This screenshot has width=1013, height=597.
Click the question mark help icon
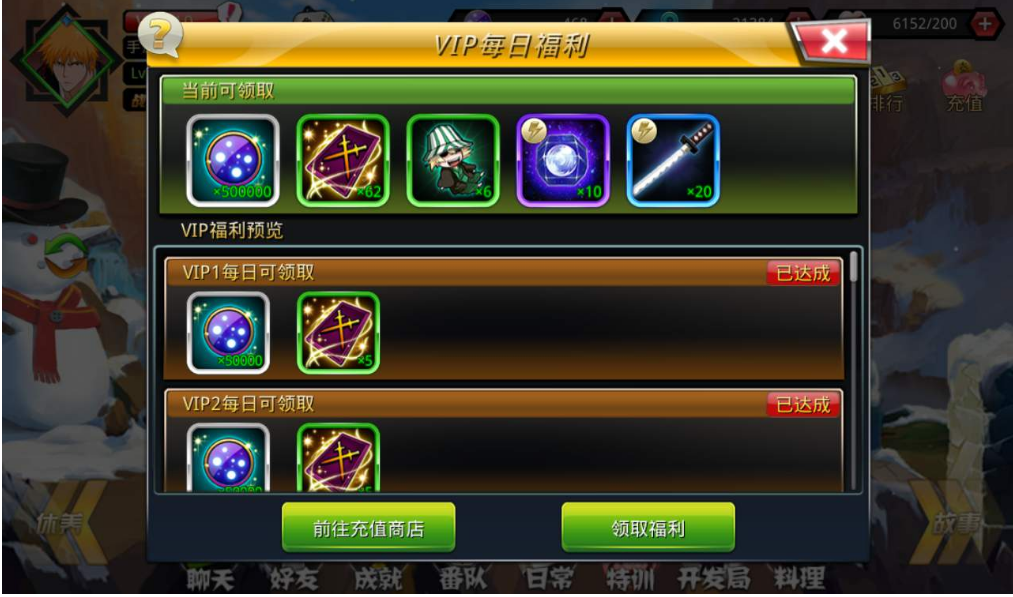pyautogui.click(x=160, y=35)
